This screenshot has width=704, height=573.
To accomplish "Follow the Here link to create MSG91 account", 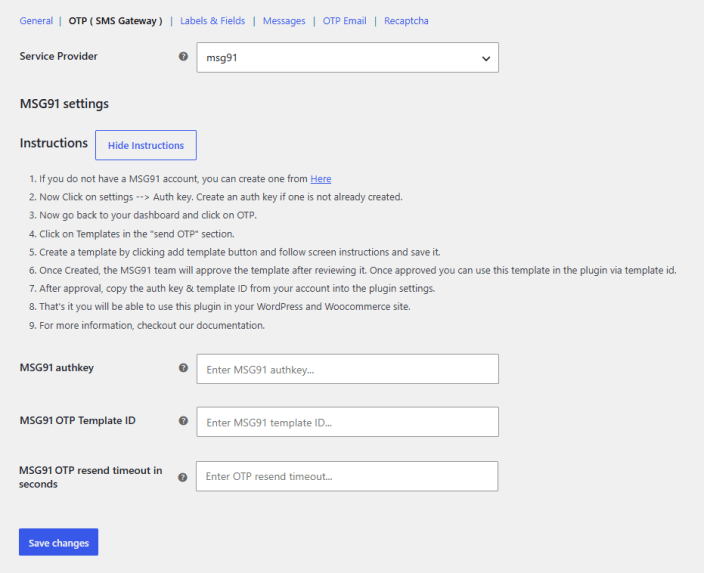I will [x=321, y=179].
